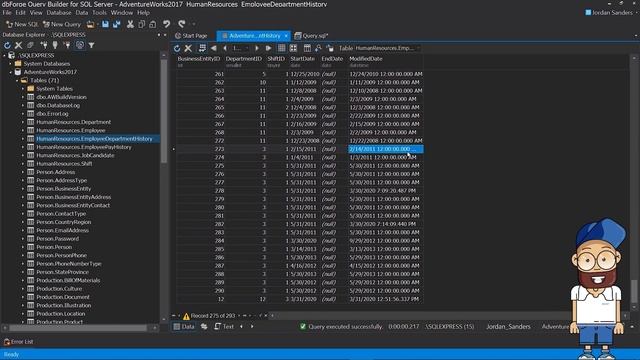The image size is (640, 360).
Task: Switch to the Start Page tab
Action: point(191,36)
